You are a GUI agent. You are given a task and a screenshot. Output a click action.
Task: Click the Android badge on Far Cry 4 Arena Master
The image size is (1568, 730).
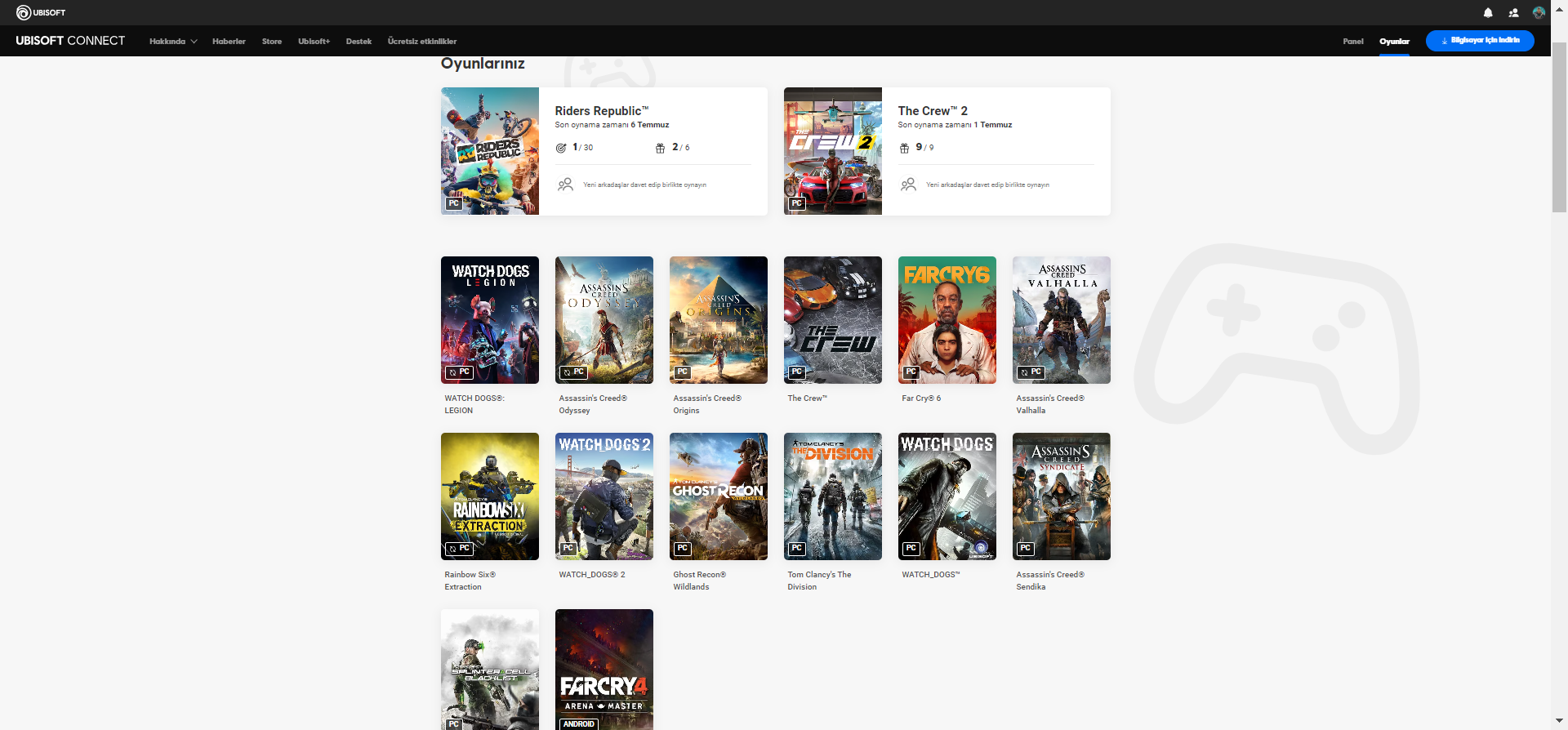(x=579, y=724)
